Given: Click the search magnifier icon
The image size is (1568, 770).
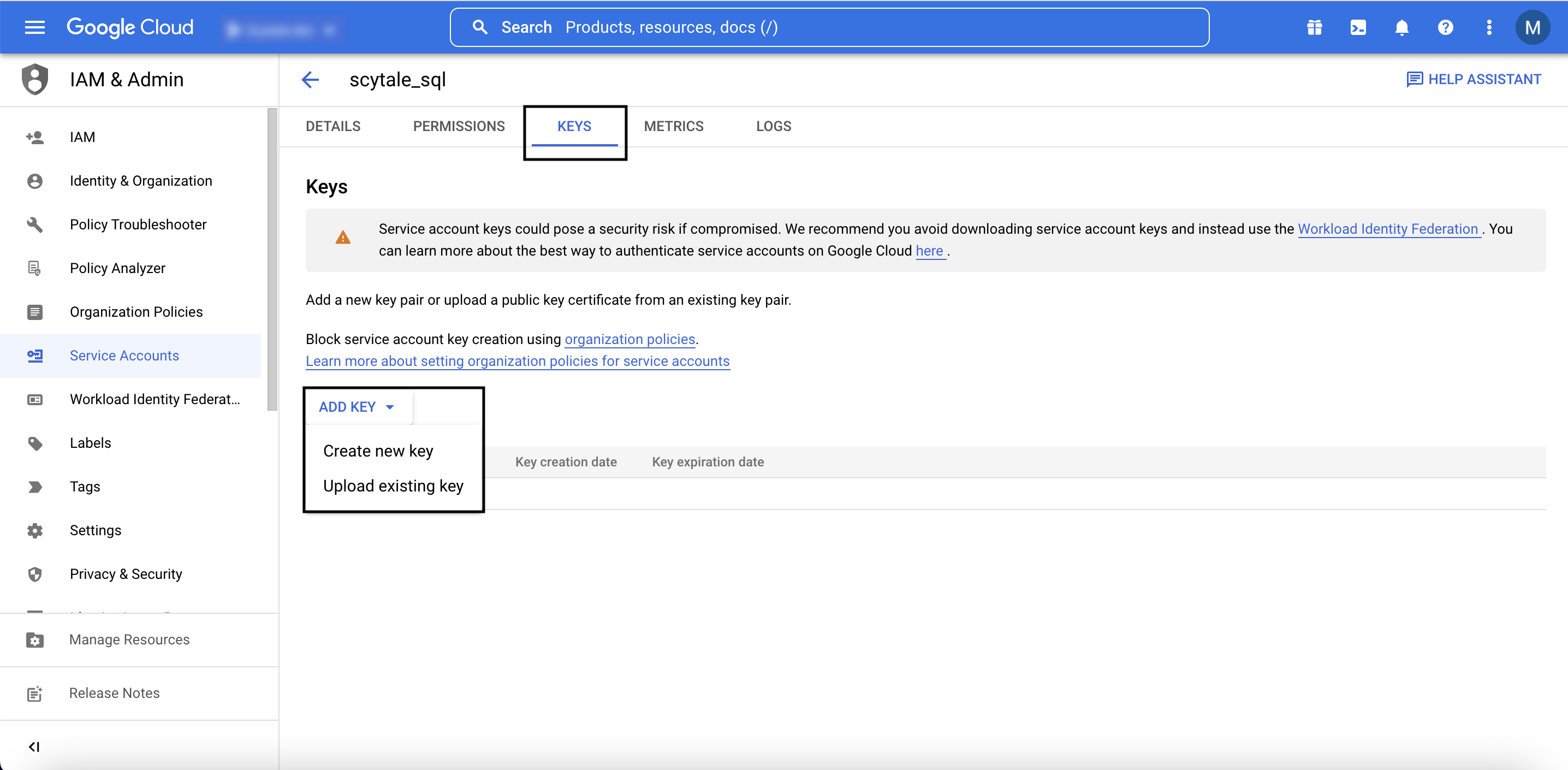Looking at the screenshot, I should pos(480,27).
